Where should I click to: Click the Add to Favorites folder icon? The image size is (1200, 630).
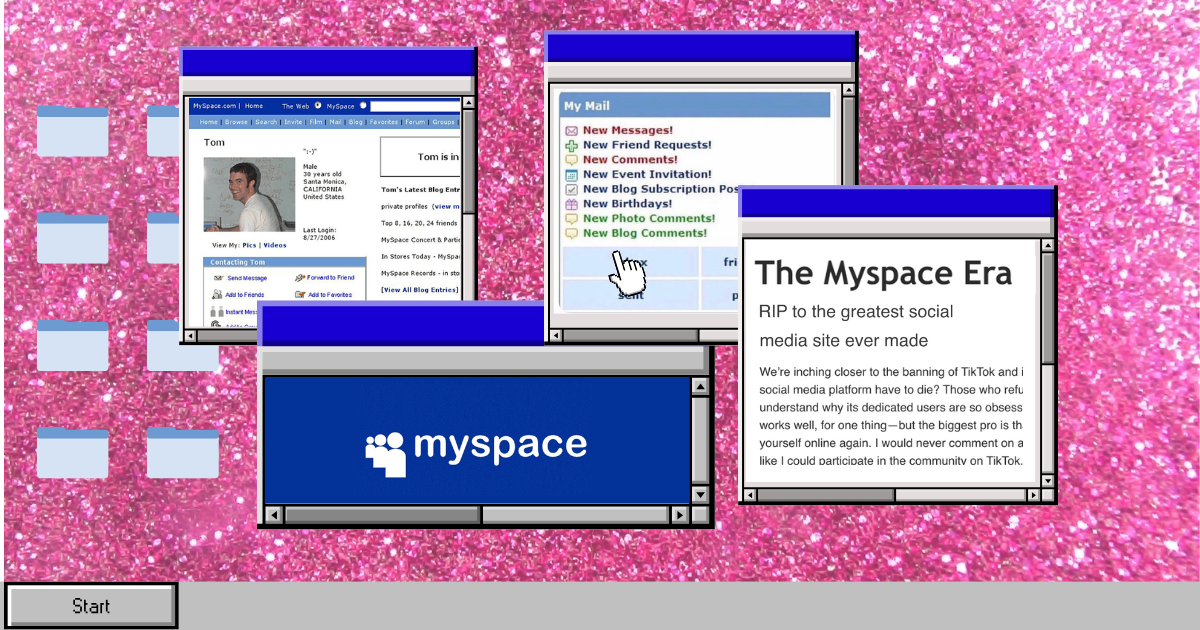[300, 294]
